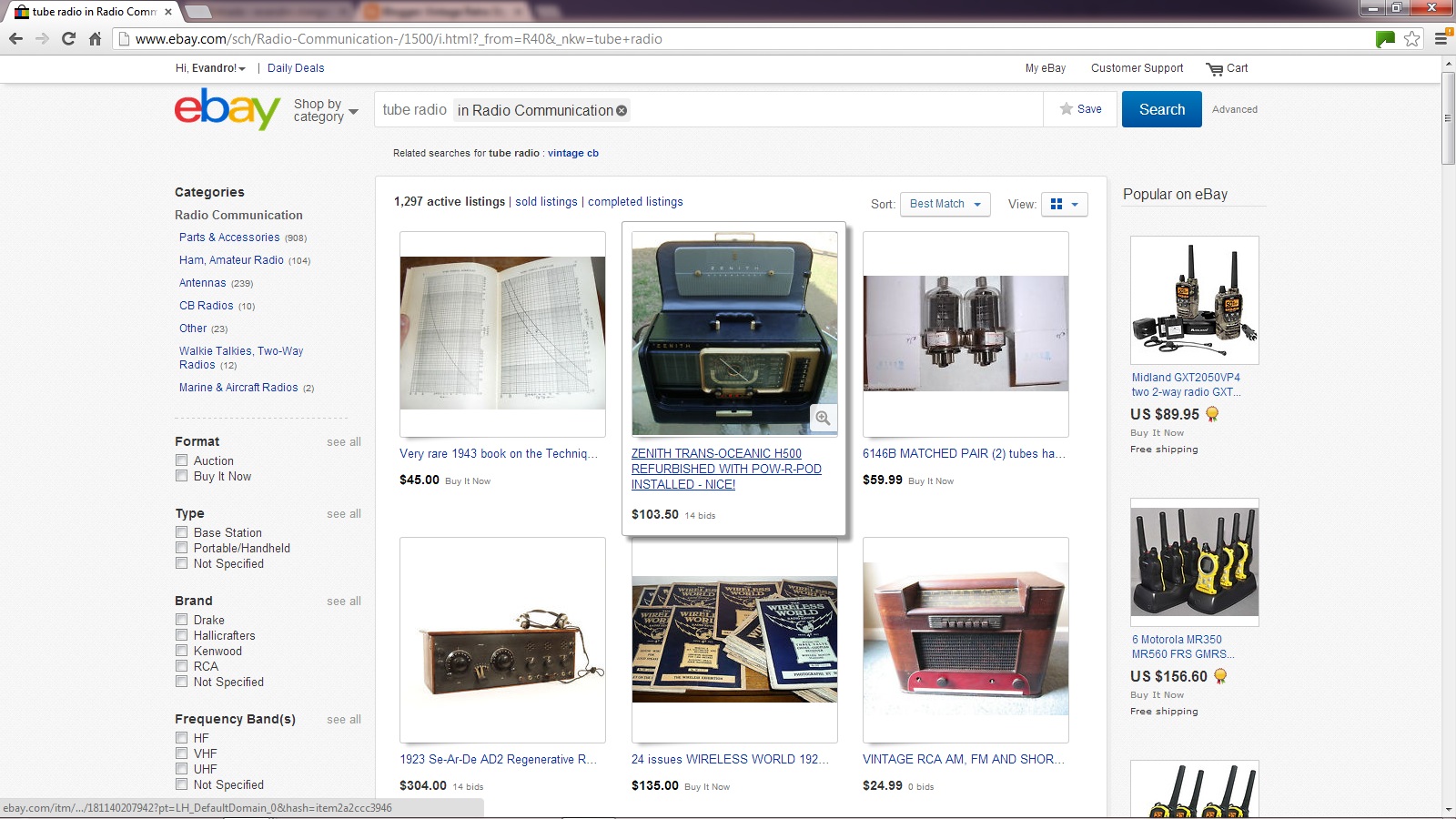Click the green extension flag icon
Viewport: 1456px width, 819px height.
tap(1385, 38)
